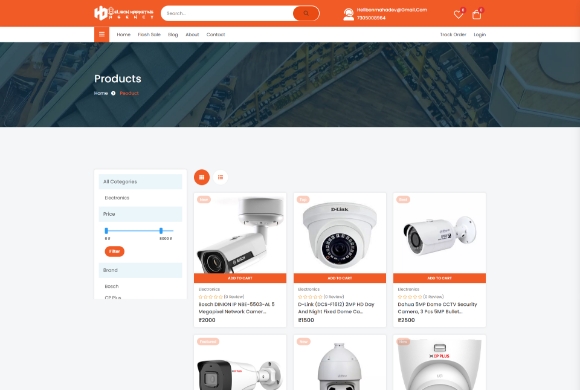Click the Brand section heading

(x=141, y=270)
